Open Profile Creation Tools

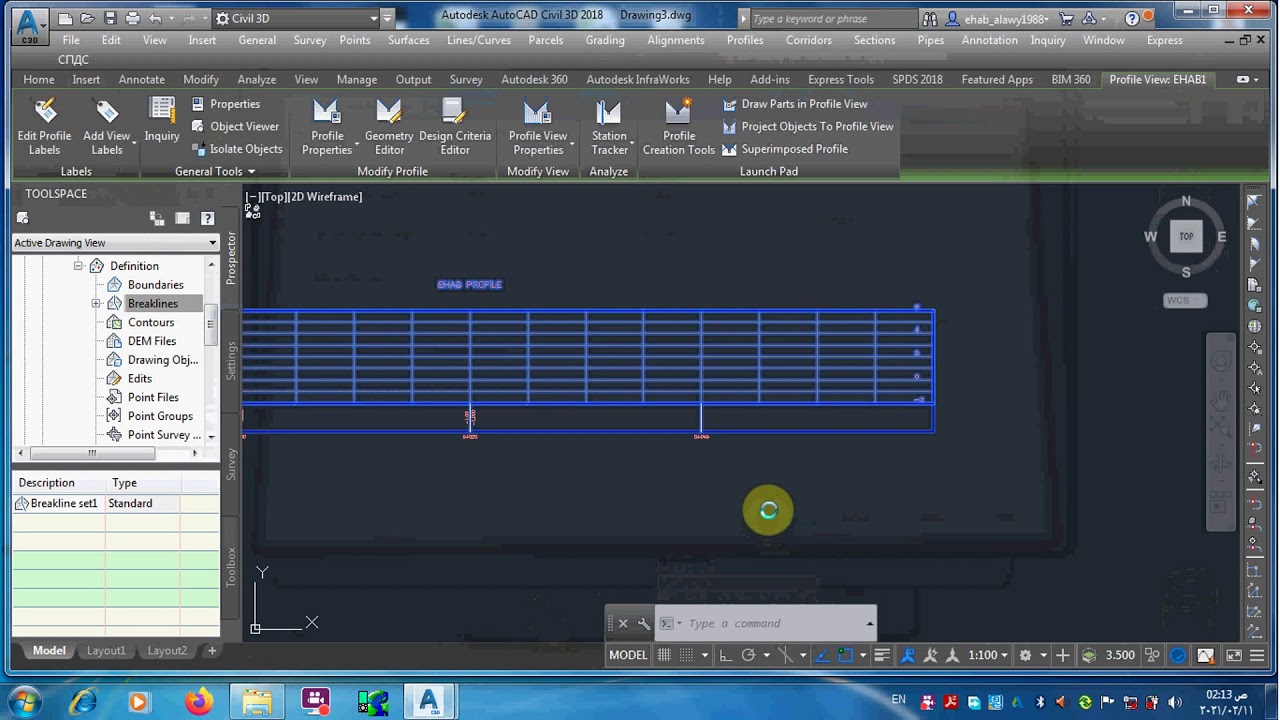[679, 127]
